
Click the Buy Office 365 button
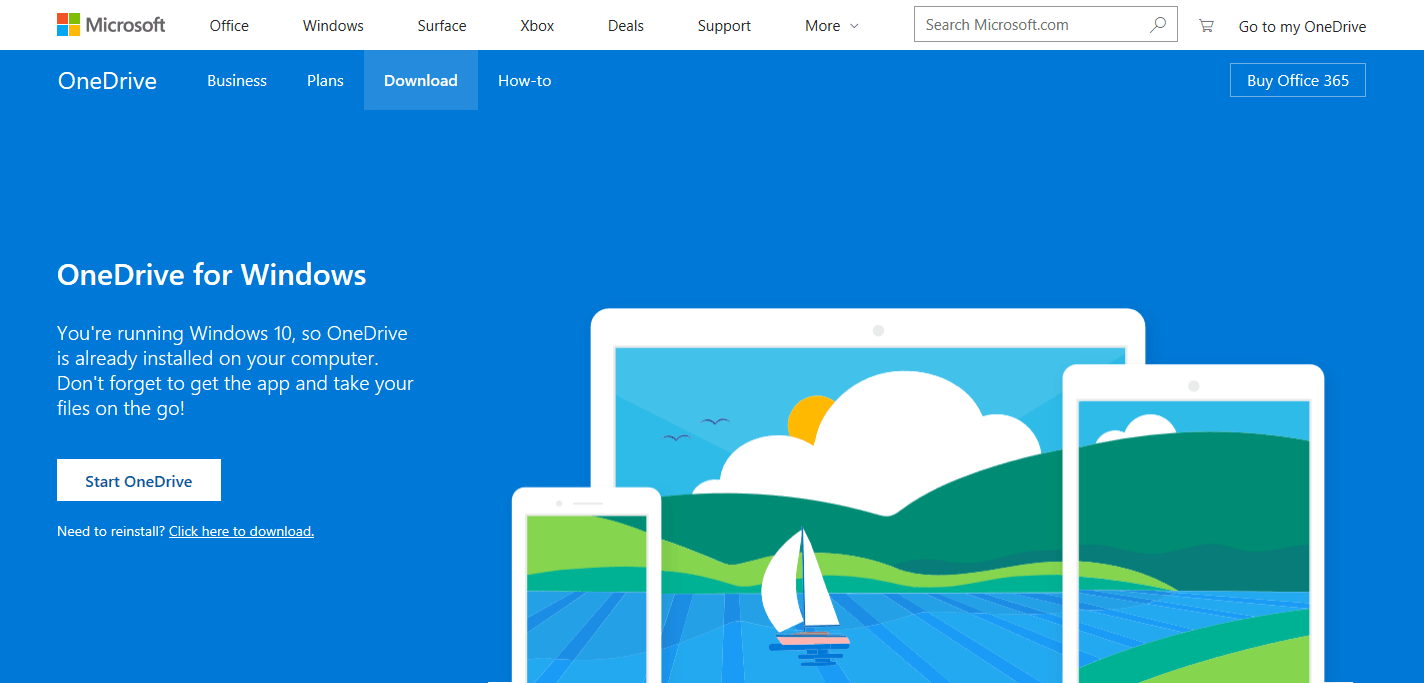coord(1297,80)
